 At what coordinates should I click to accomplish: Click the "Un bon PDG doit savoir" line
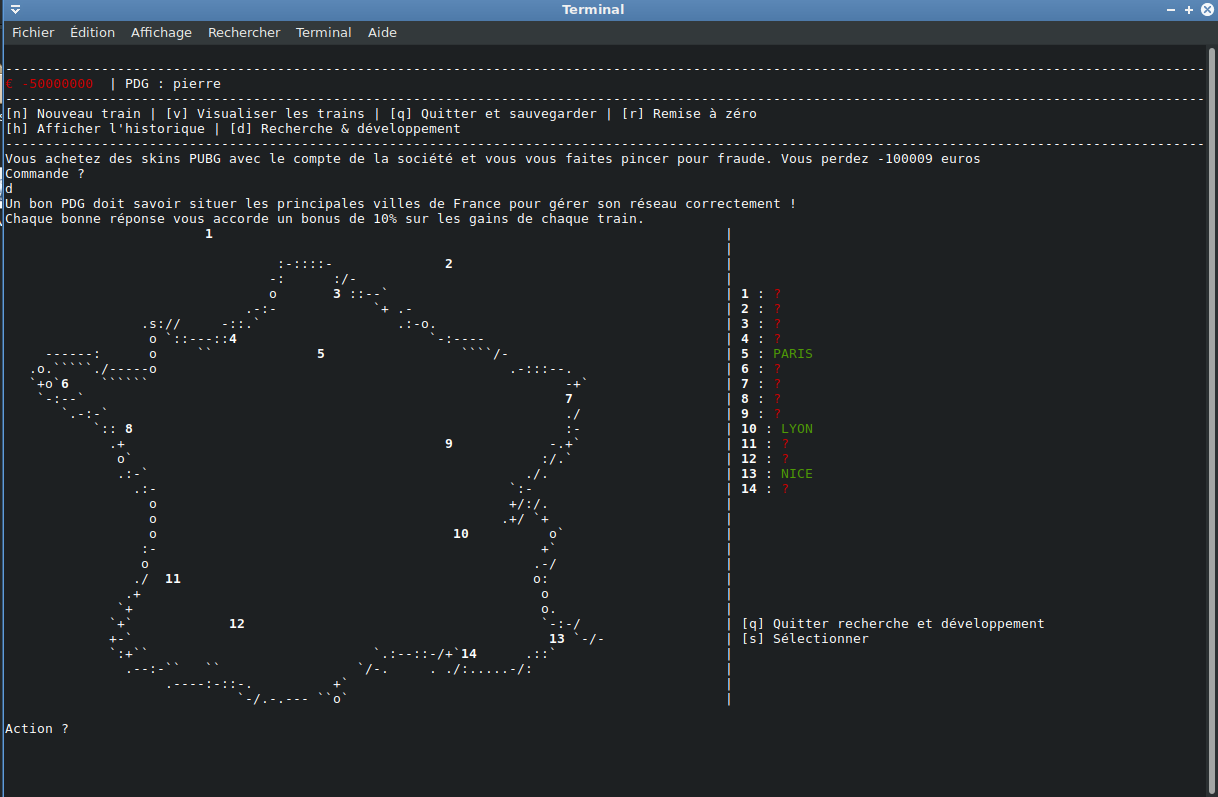coord(401,204)
